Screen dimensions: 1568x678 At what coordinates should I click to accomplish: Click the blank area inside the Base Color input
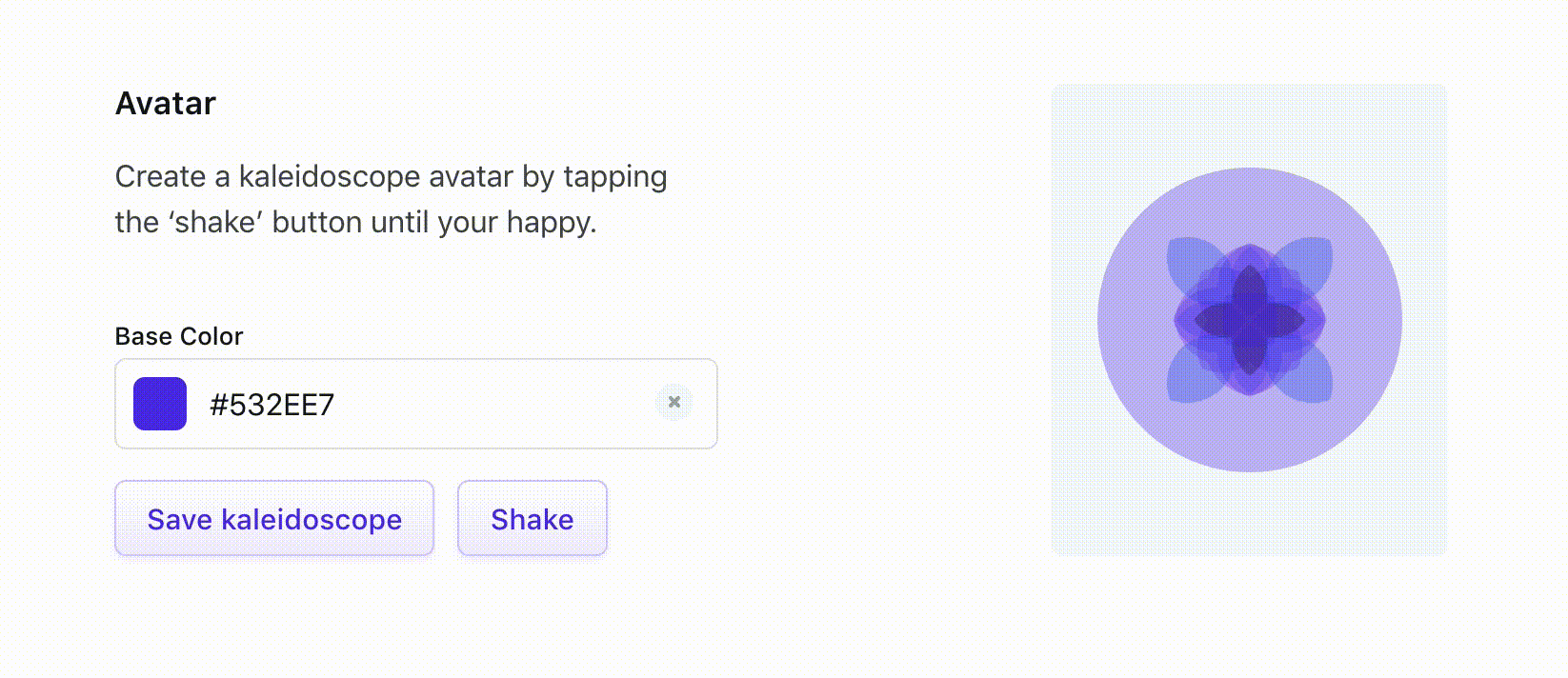[495, 404]
